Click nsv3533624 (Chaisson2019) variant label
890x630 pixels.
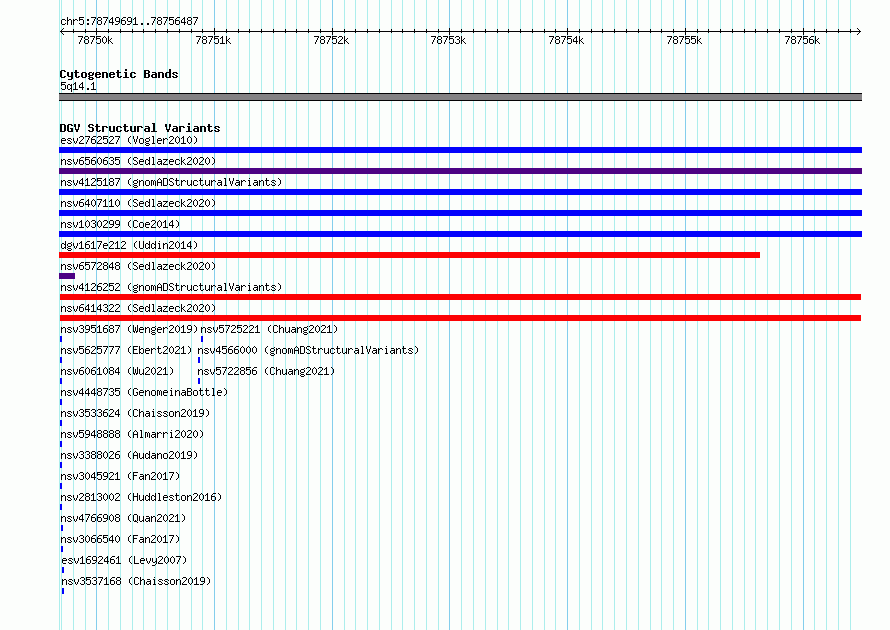(x=135, y=413)
